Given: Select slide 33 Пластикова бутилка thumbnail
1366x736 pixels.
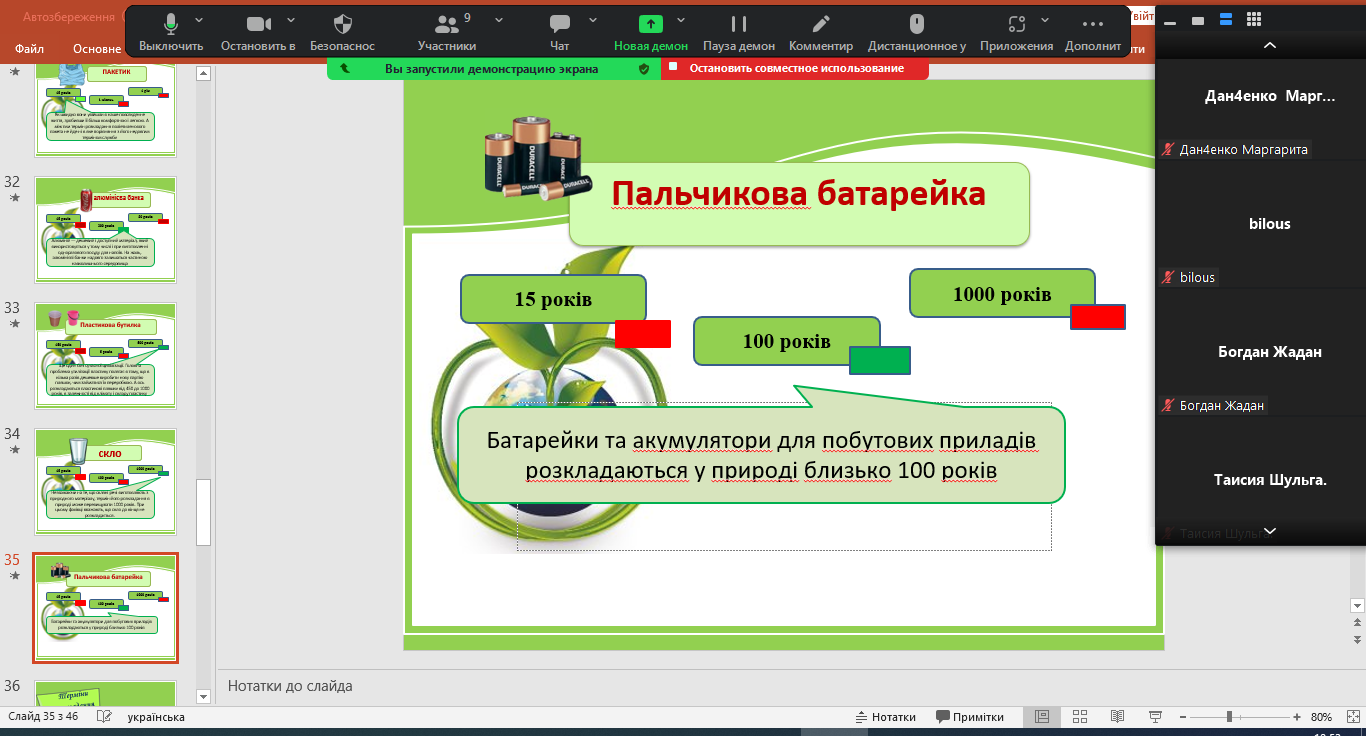Looking at the screenshot, I should click(105, 358).
